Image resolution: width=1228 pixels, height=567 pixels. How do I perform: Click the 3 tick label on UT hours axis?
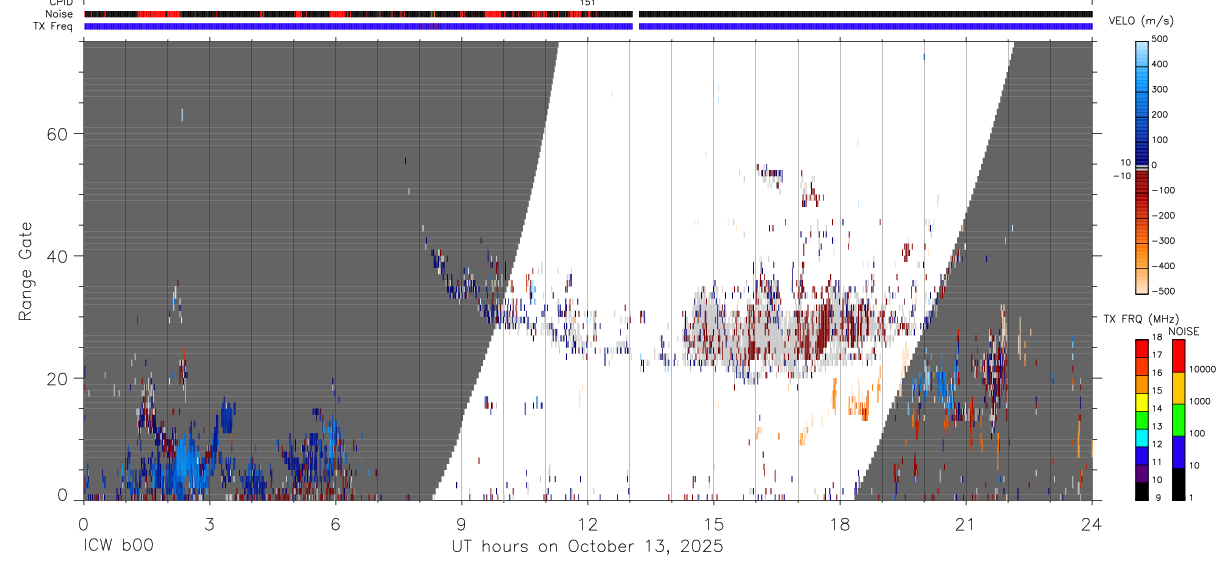point(209,523)
